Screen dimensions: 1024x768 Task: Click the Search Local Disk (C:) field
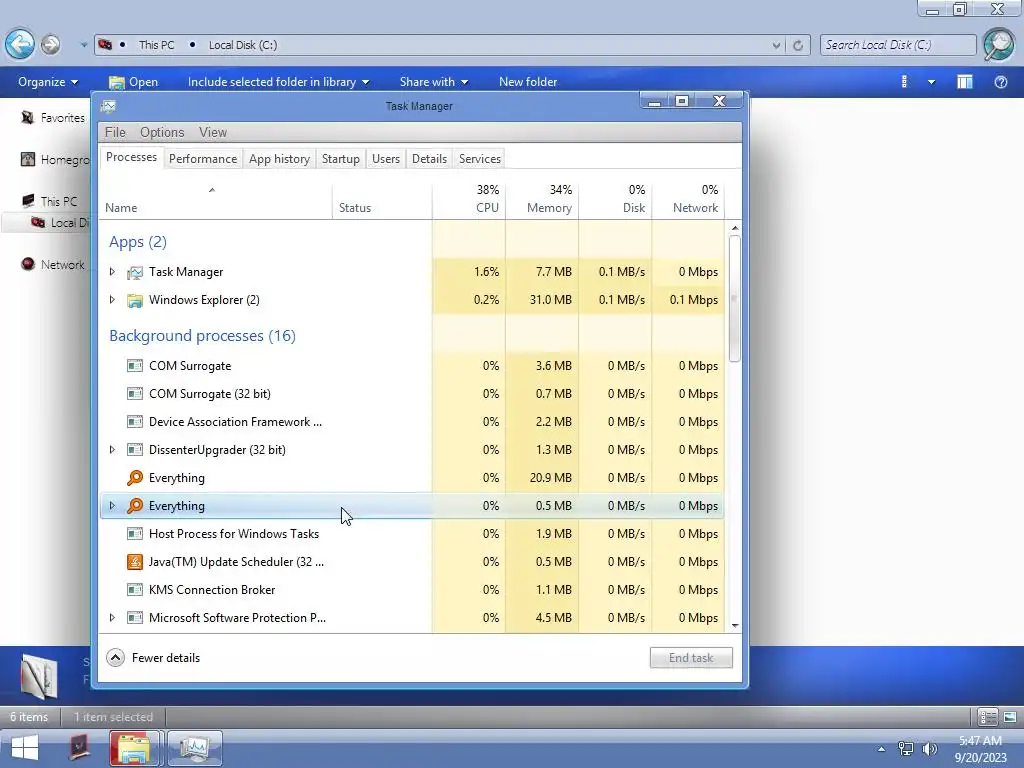[x=898, y=45]
